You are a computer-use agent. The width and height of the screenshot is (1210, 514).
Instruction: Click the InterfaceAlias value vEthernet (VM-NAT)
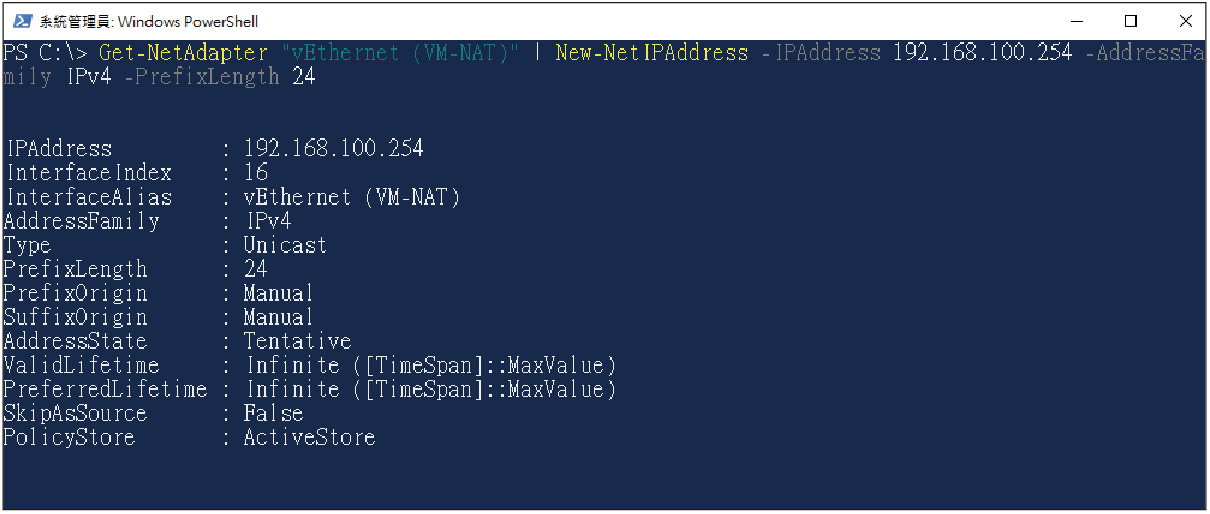click(352, 197)
